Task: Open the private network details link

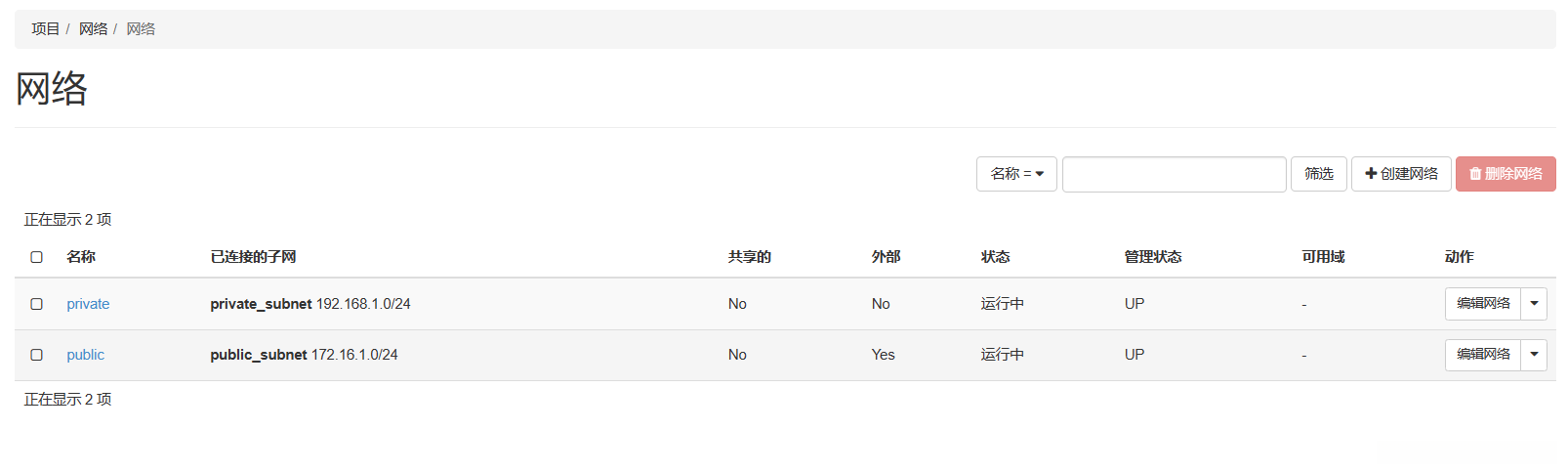Action: (x=88, y=304)
